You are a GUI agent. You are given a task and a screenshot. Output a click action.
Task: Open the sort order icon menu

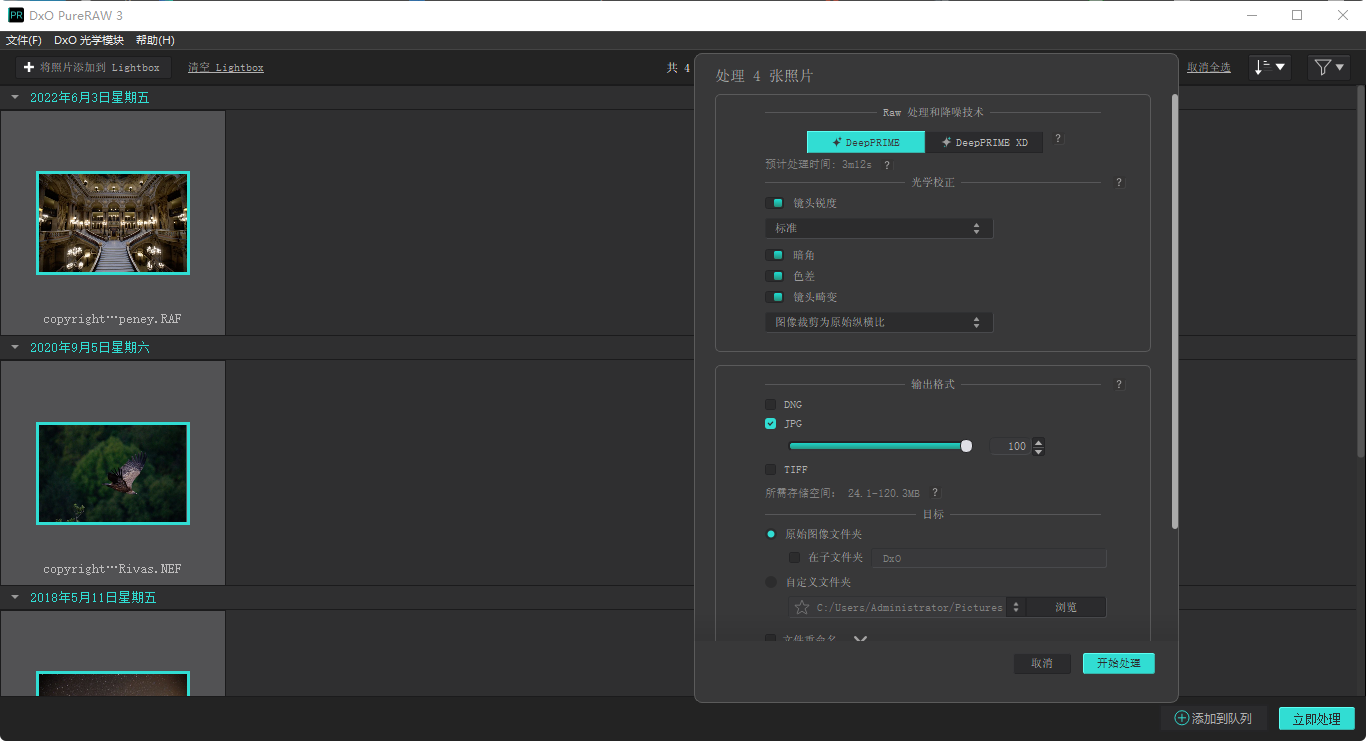click(1270, 67)
